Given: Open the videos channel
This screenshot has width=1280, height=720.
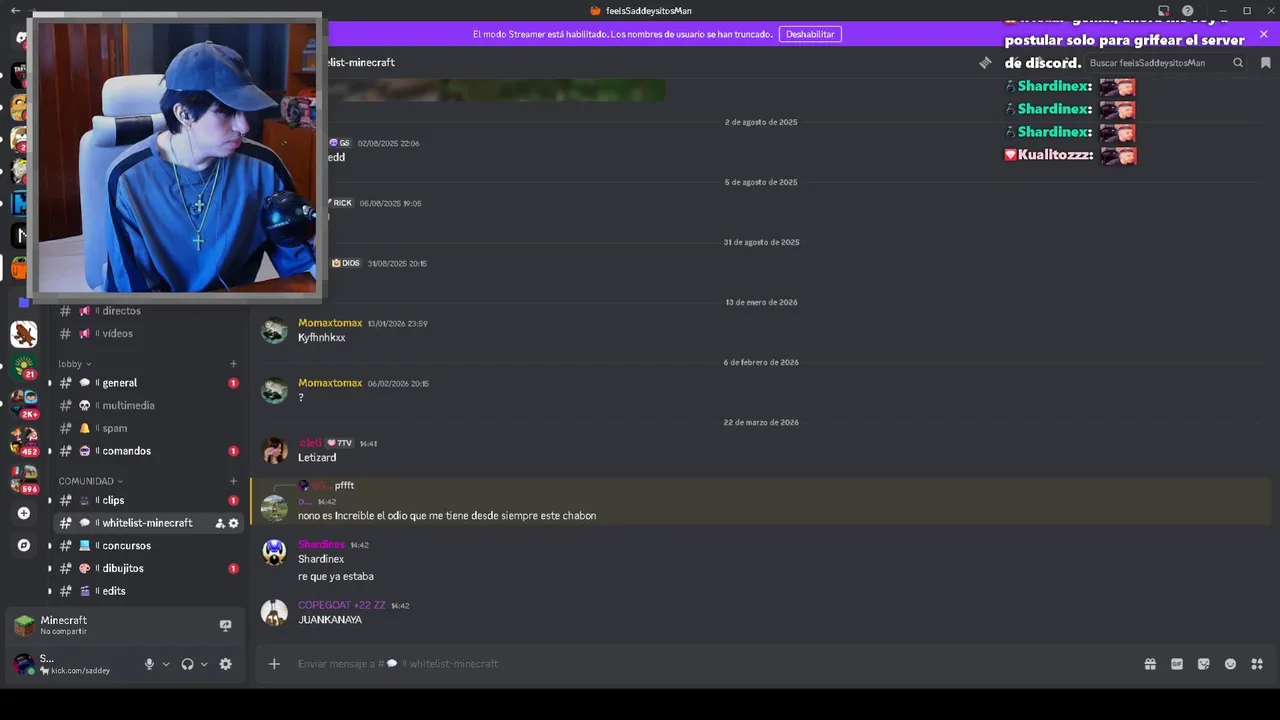Looking at the screenshot, I should 147,334.
